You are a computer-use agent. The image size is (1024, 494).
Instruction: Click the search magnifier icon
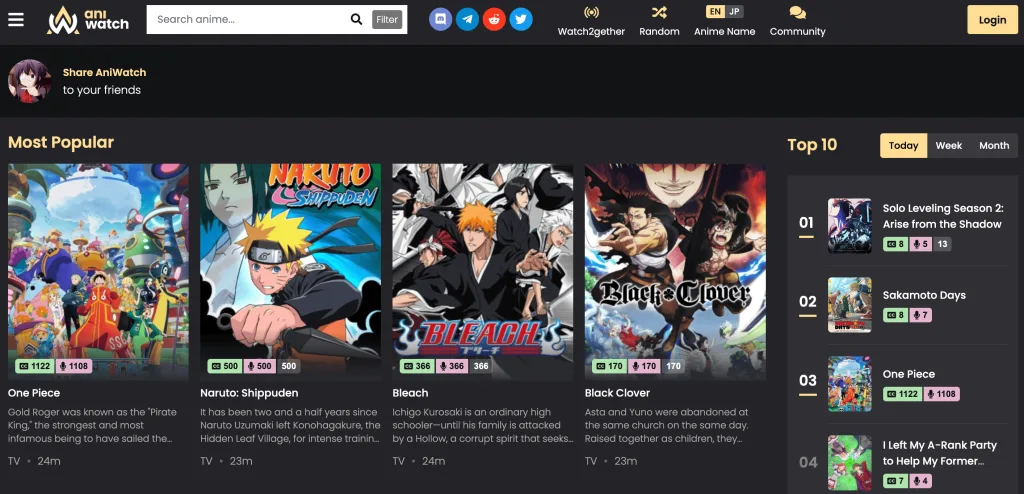coord(356,19)
